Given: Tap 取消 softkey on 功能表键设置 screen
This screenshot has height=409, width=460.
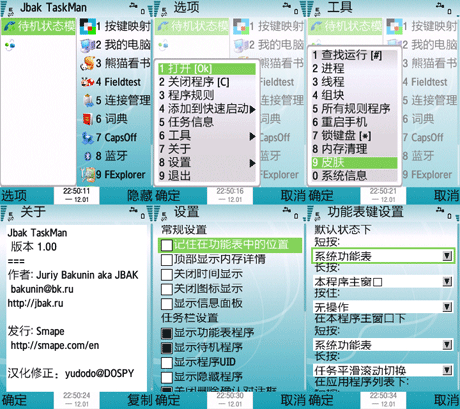Looking at the screenshot, I should (447, 400).
